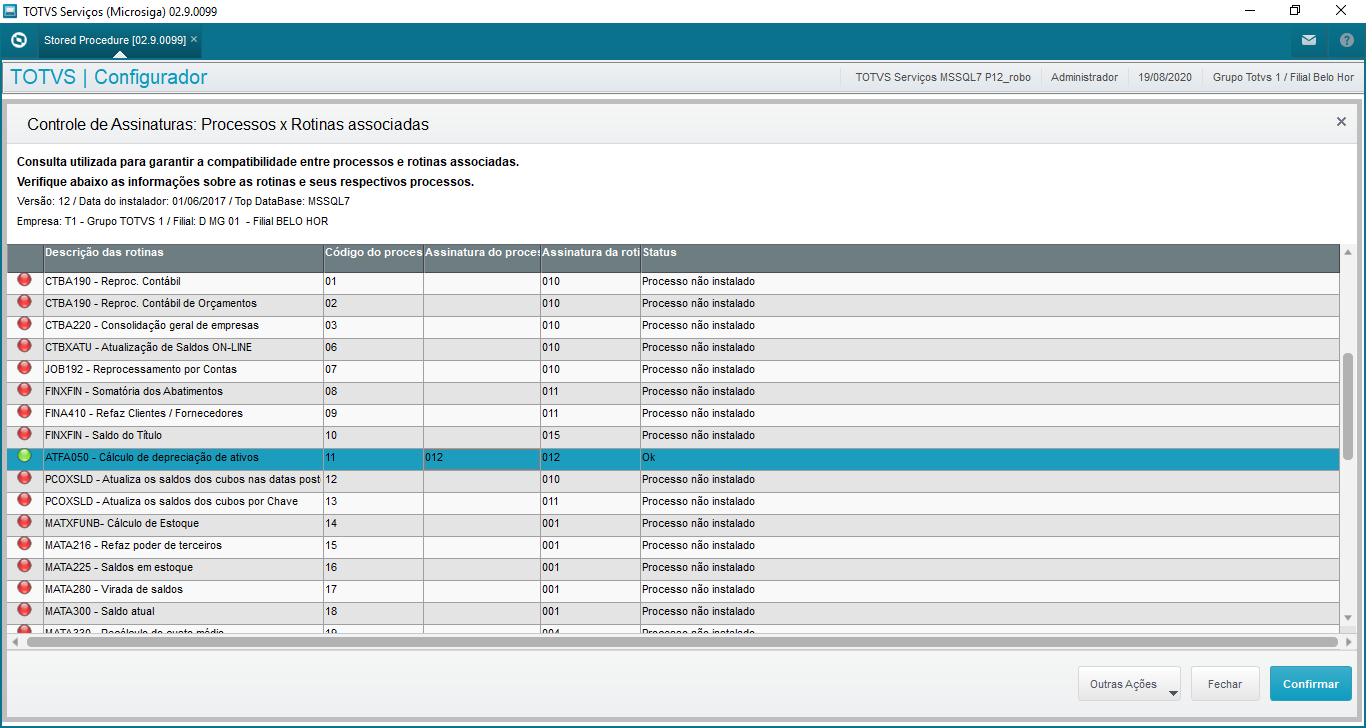Select row FINXFIN - Saldo do Título

[x=673, y=436]
